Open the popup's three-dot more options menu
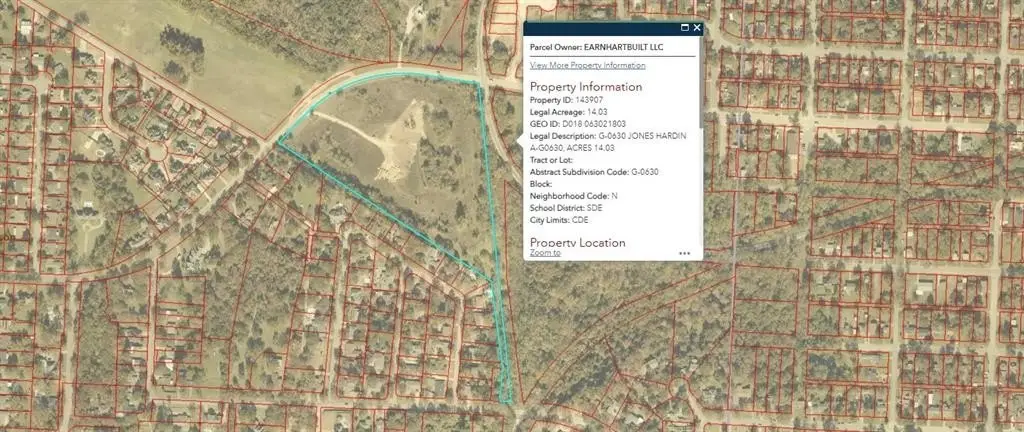 [684, 253]
